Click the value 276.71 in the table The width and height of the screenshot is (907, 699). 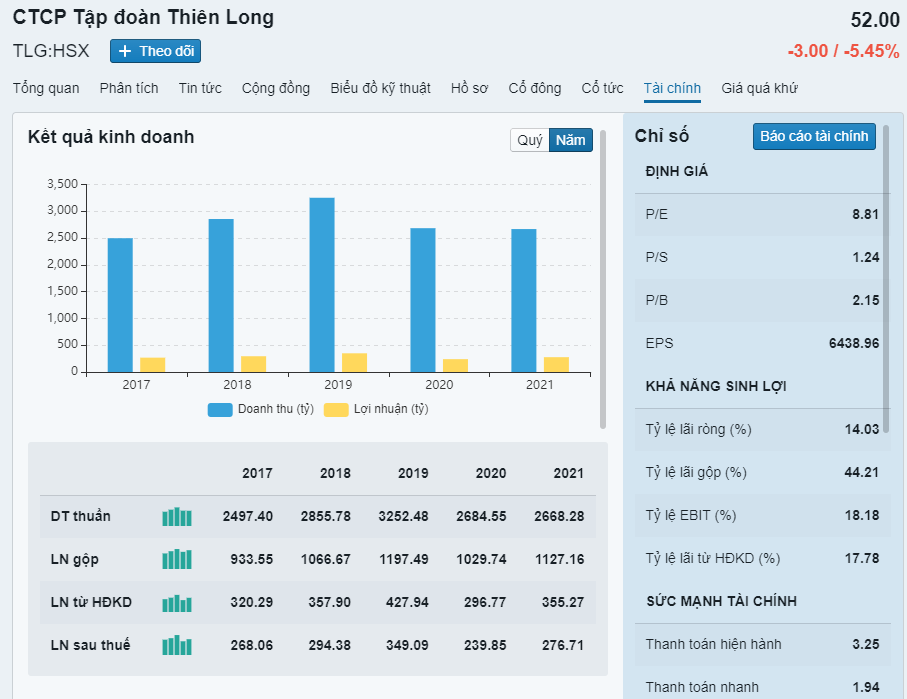[563, 645]
